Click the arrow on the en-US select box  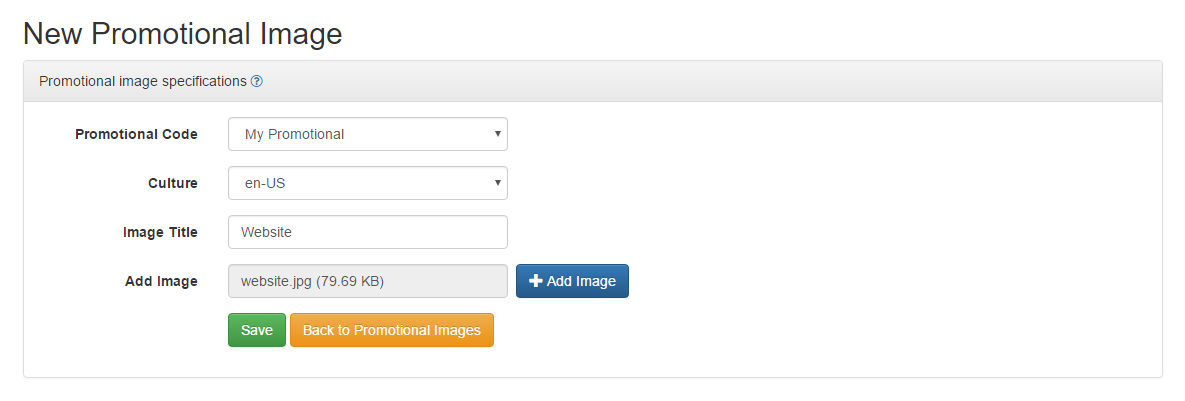[497, 183]
